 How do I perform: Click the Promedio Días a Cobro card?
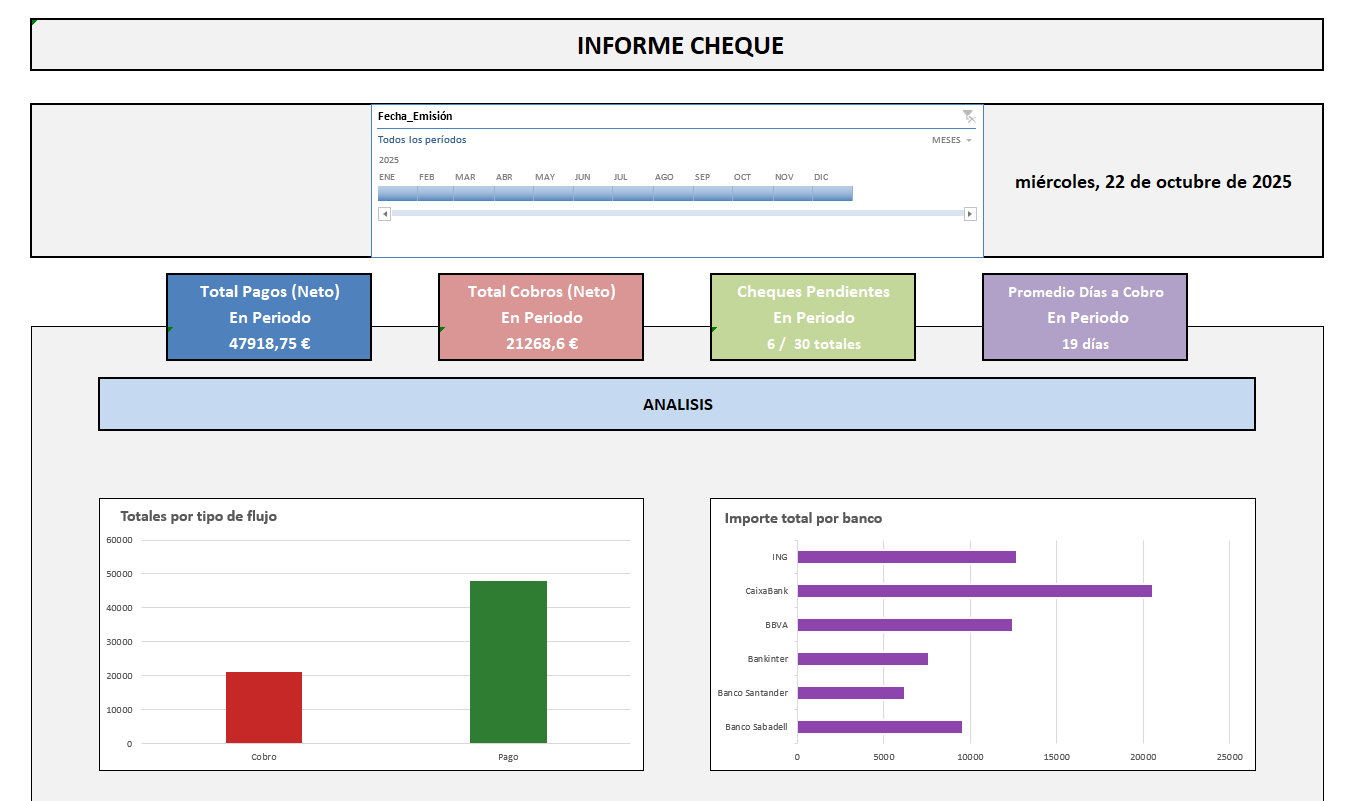coord(1084,316)
